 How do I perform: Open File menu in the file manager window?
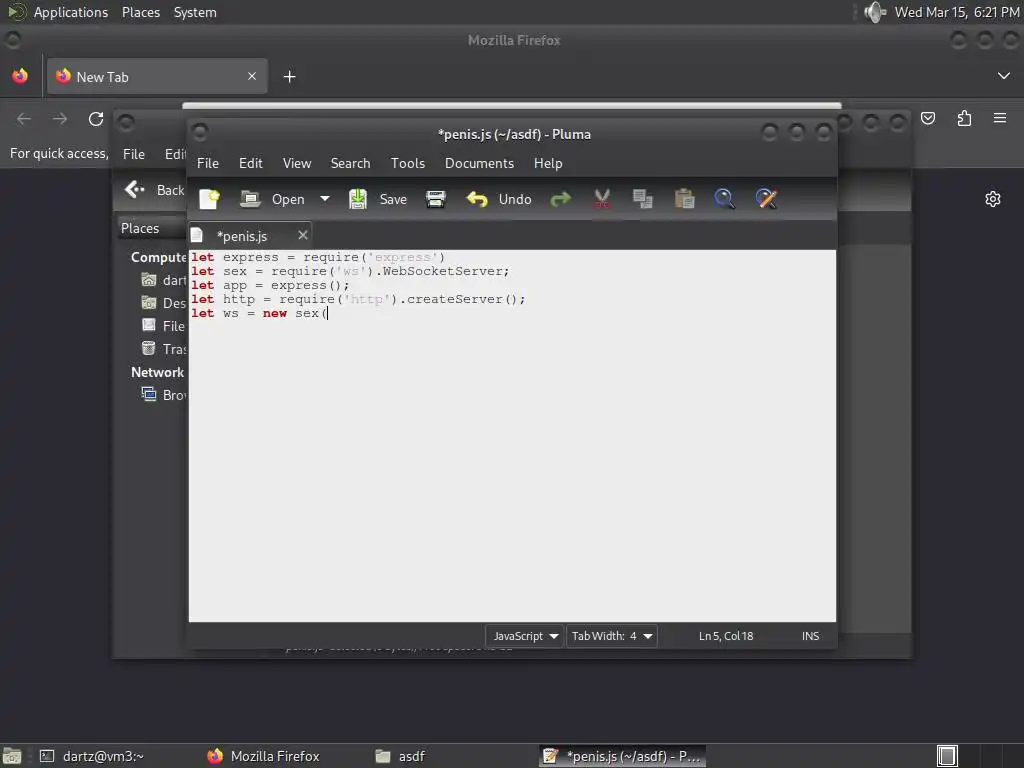point(134,154)
